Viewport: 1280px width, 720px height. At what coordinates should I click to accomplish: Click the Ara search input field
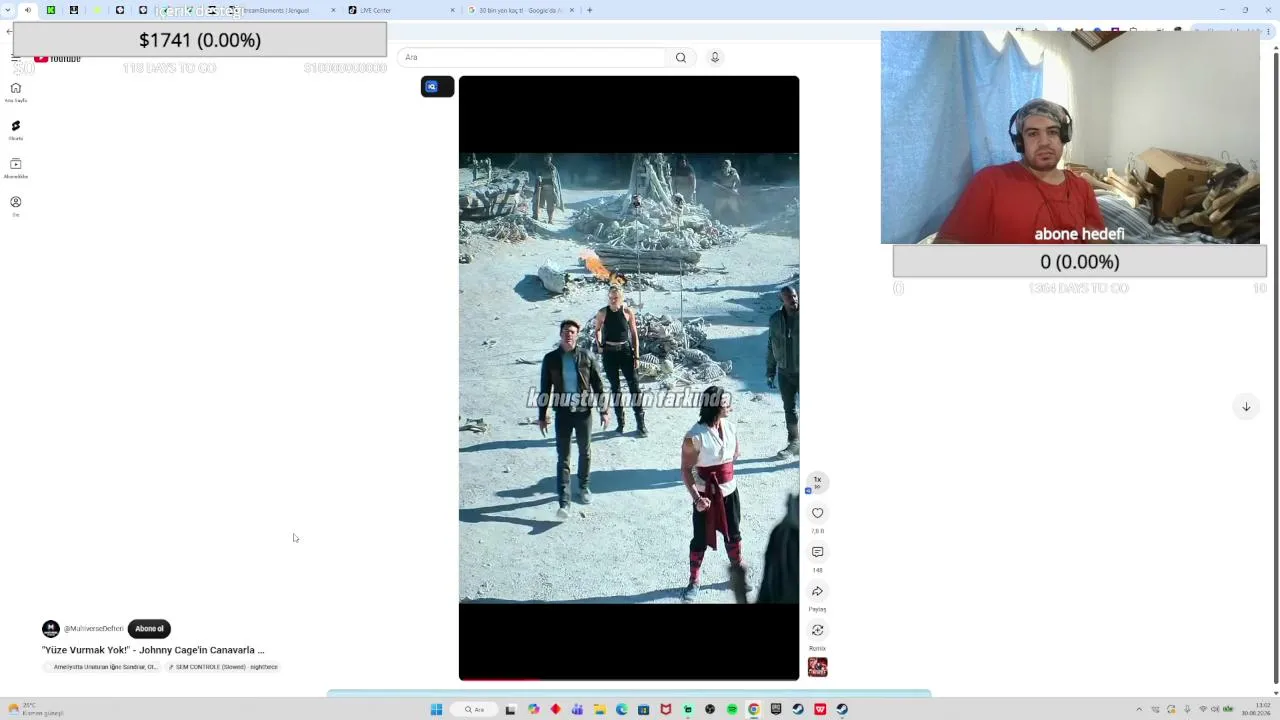click(x=534, y=57)
